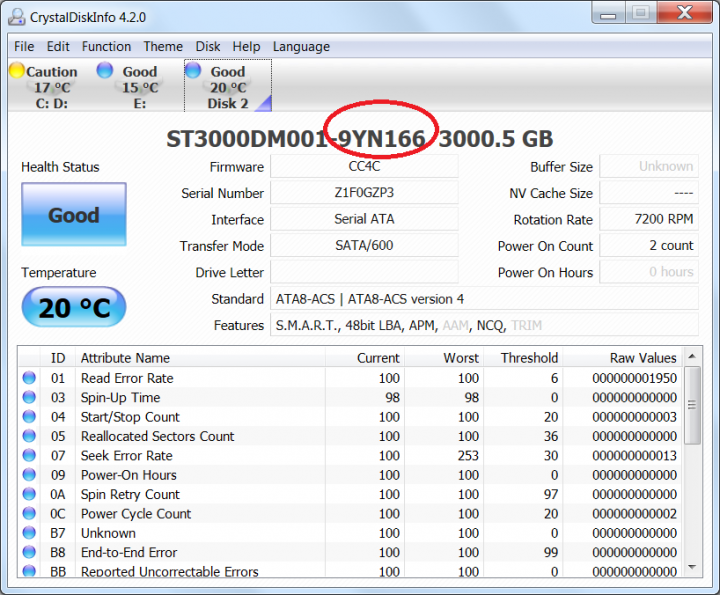Viewport: 720px width, 595px height.
Task: Click the attribute list scrollbar thumb
Action: point(692,405)
